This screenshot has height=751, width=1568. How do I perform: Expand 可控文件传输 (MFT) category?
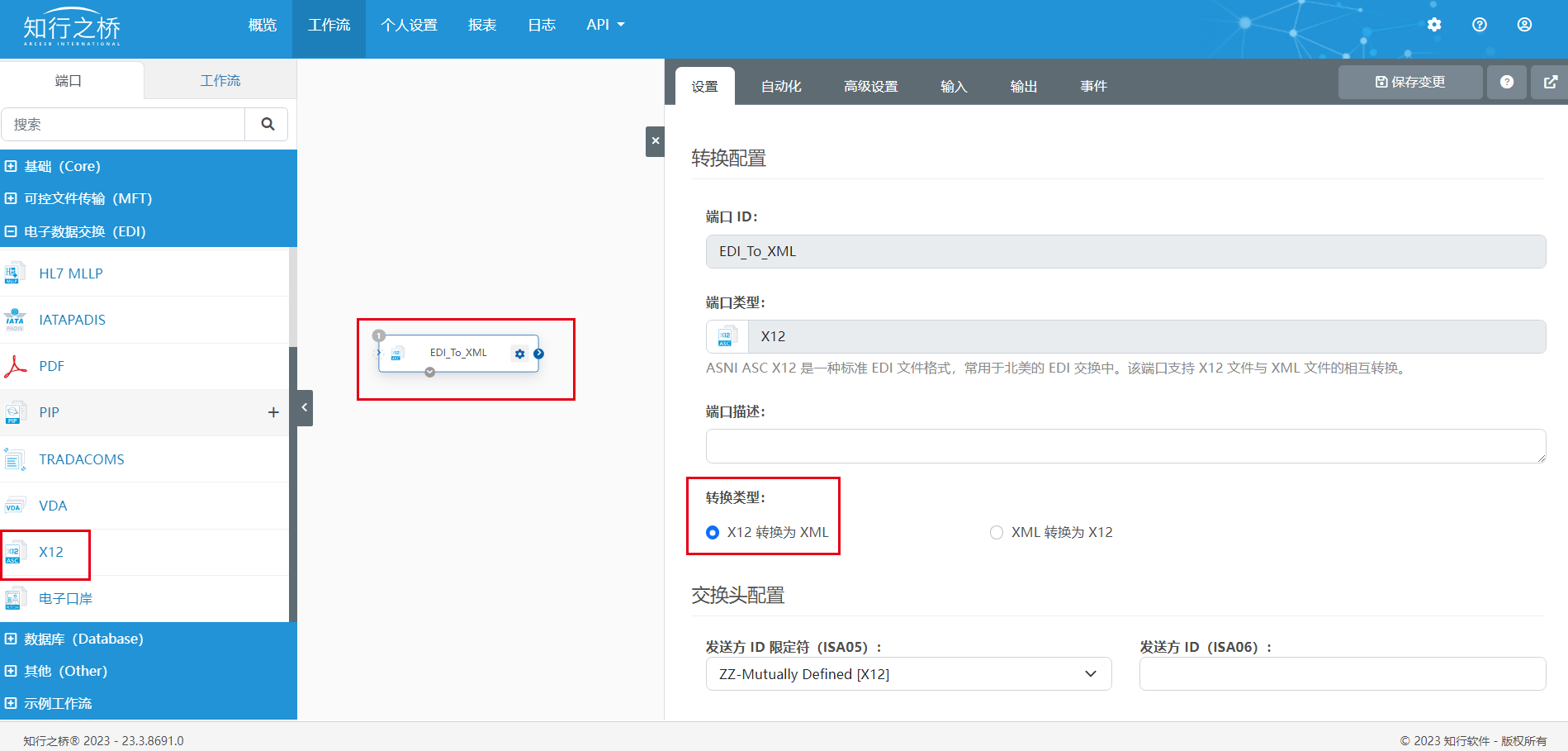(x=11, y=198)
